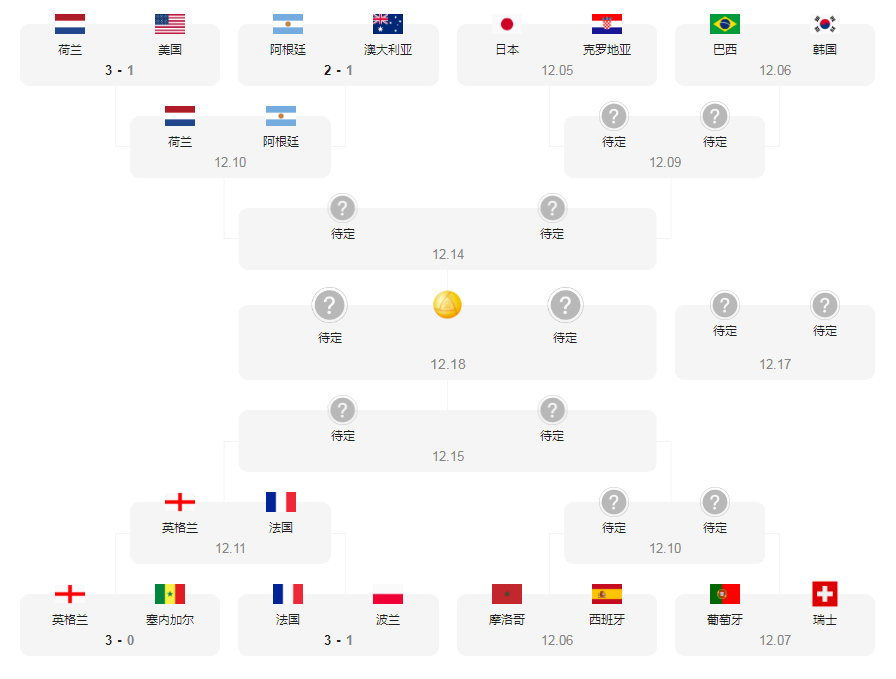Click the Senegal flag icon

[170, 594]
